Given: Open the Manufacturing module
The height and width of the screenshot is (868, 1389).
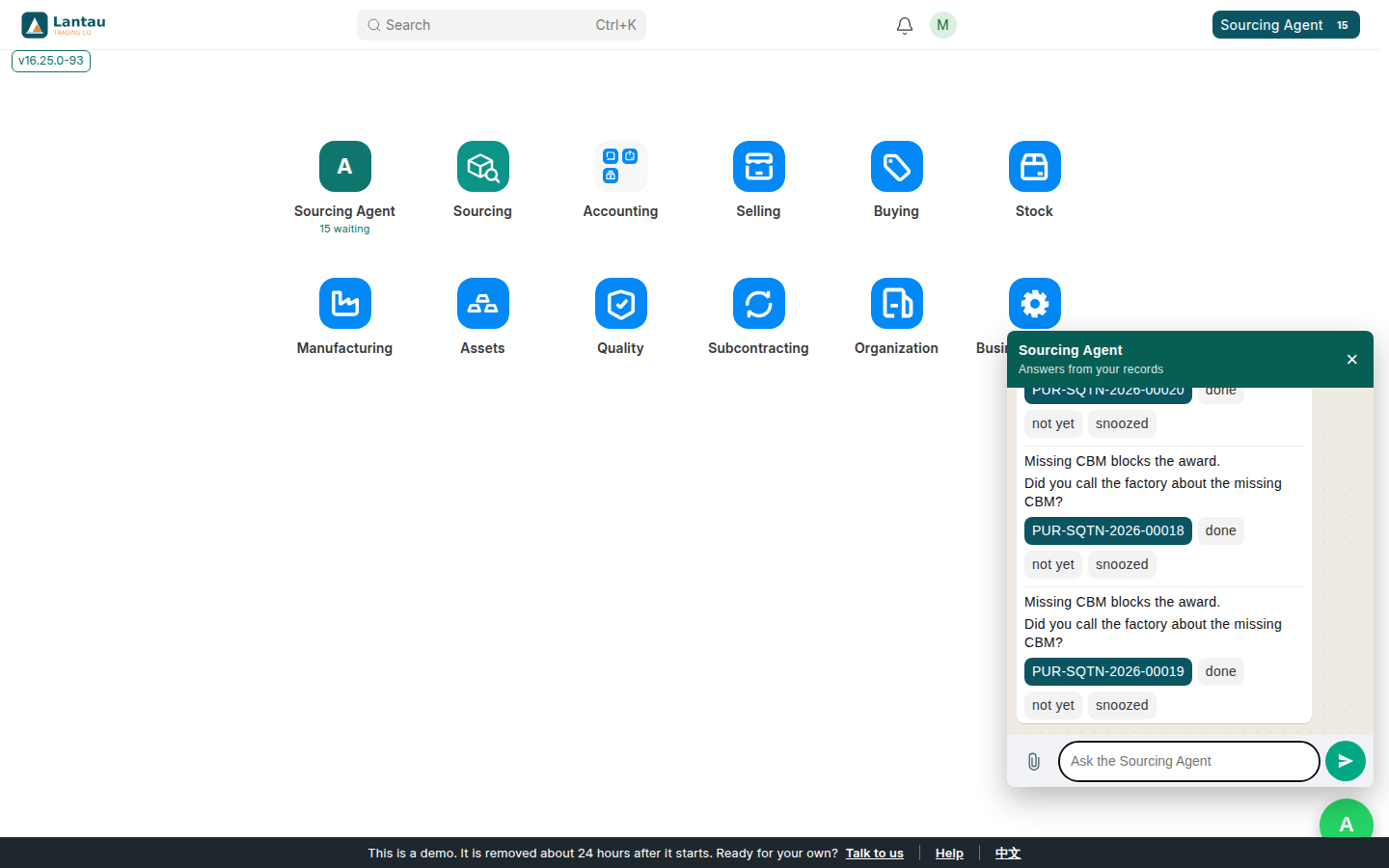Looking at the screenshot, I should [344, 304].
